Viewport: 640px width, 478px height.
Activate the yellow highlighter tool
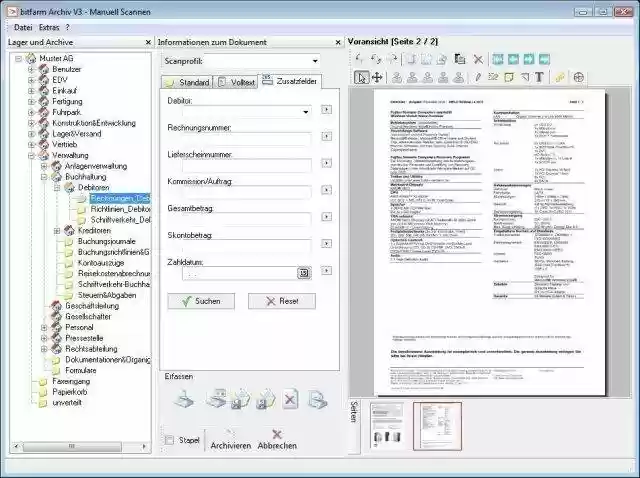[x=560, y=77]
